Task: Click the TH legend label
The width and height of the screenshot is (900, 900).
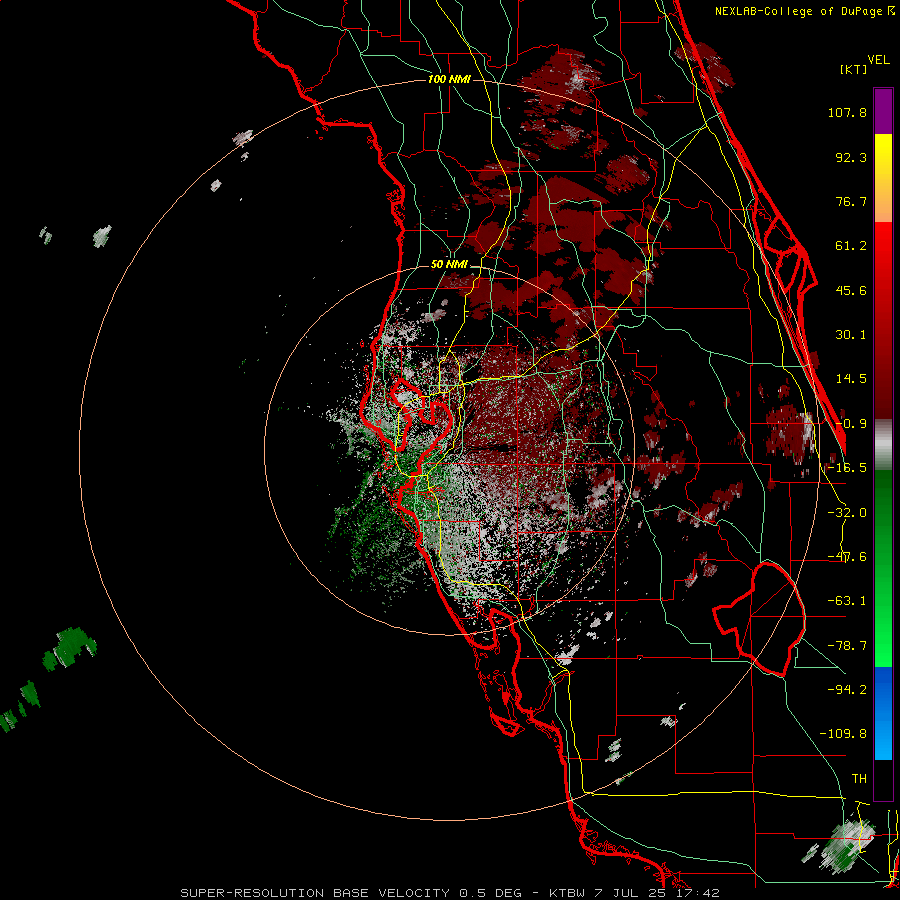Action: click(859, 779)
